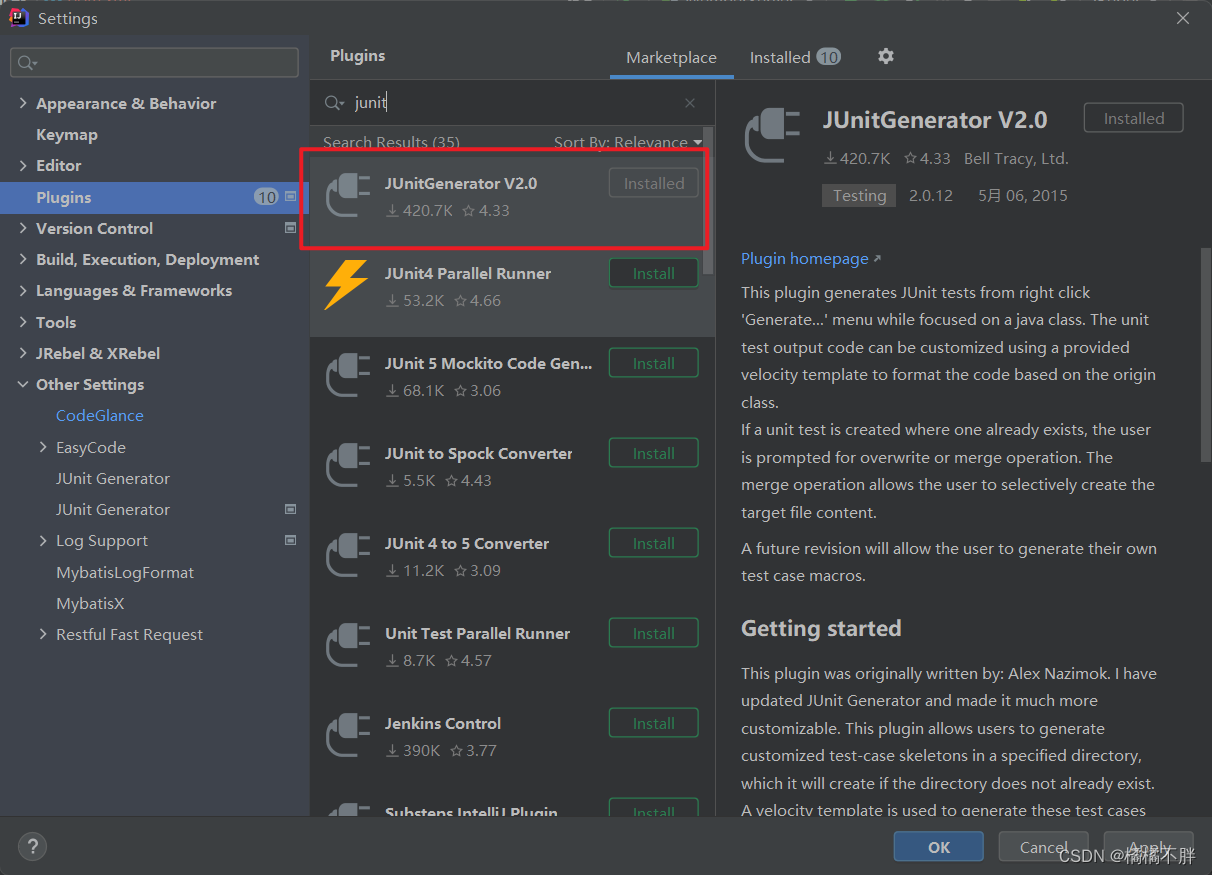Open the Plugin homepage link
1212x875 pixels.
(811, 258)
